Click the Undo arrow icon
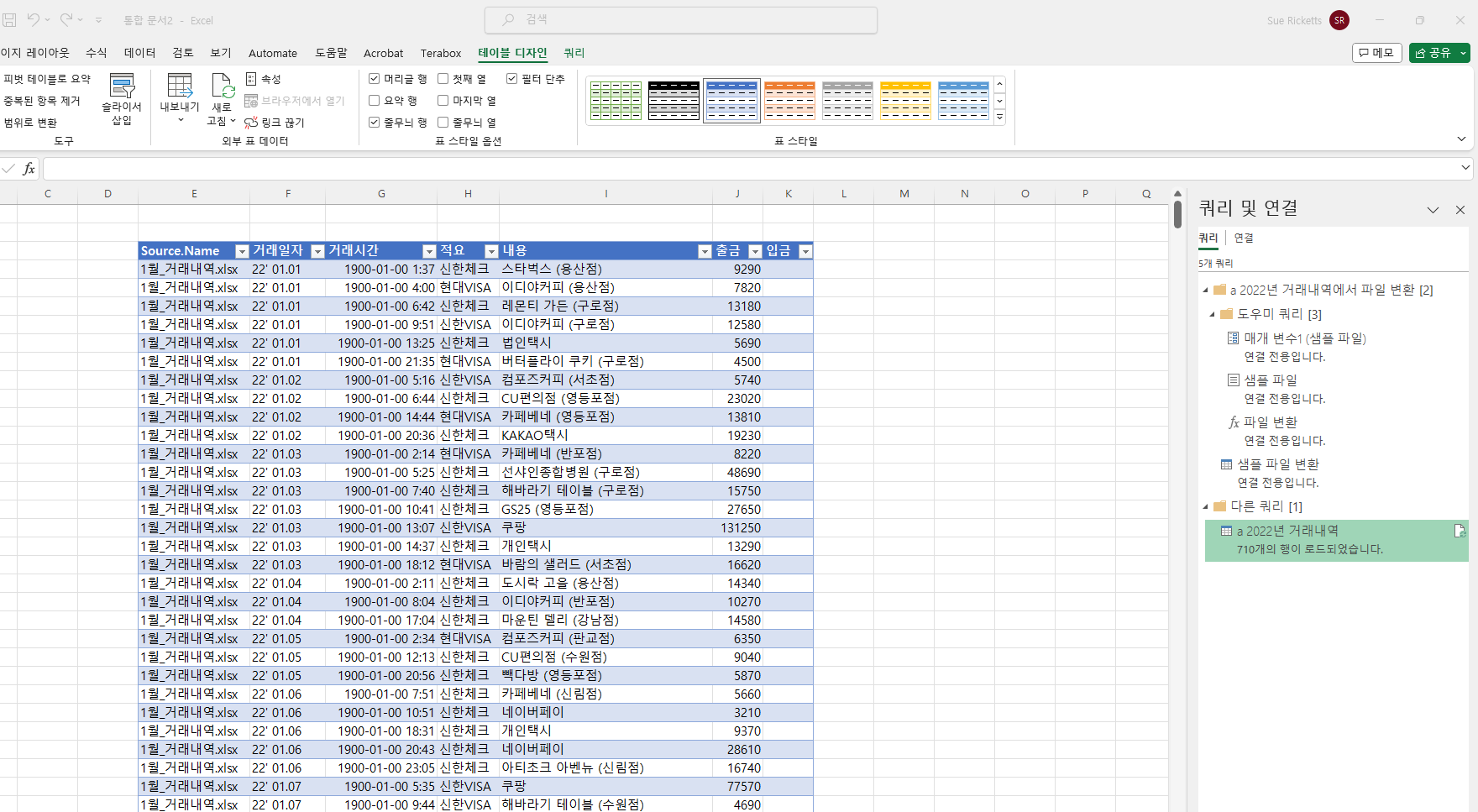This screenshot has width=1478, height=812. point(33,19)
